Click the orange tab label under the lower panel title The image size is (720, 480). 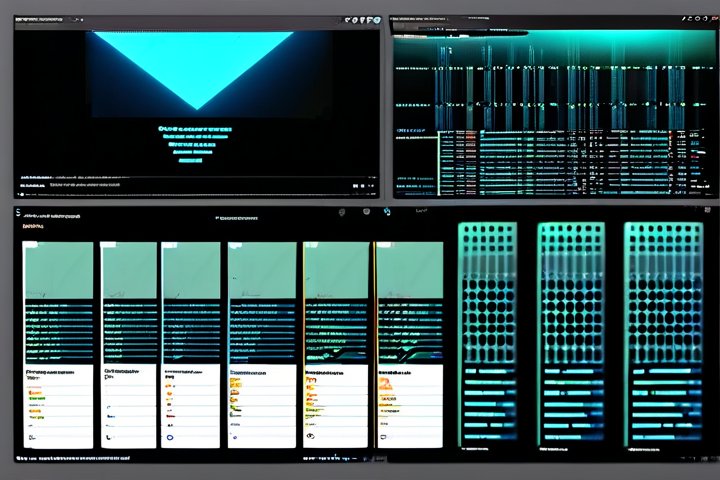point(34,228)
